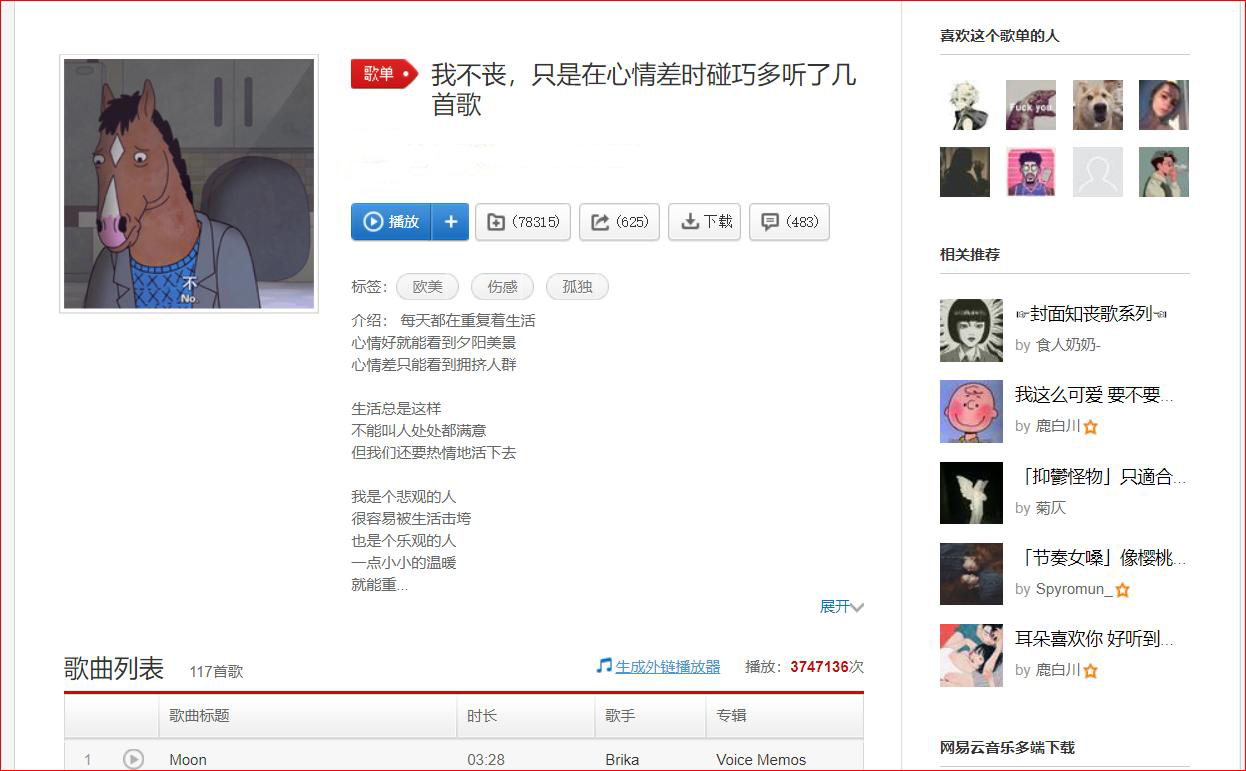Open the dinosaur avatar fan profile
This screenshot has height=771, width=1246.
(x=1031, y=105)
